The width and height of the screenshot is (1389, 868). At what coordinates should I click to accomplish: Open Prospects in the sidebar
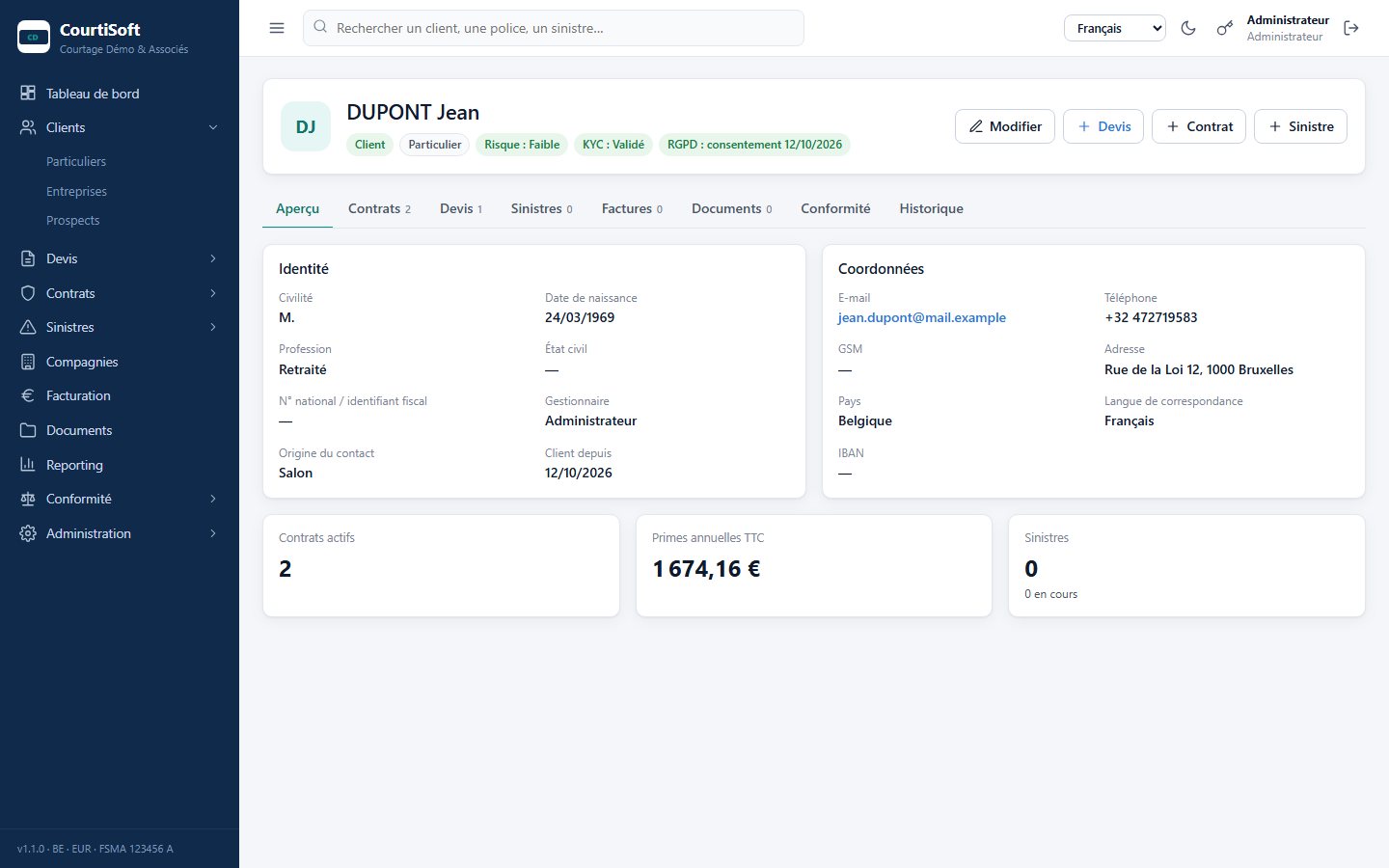pos(72,220)
